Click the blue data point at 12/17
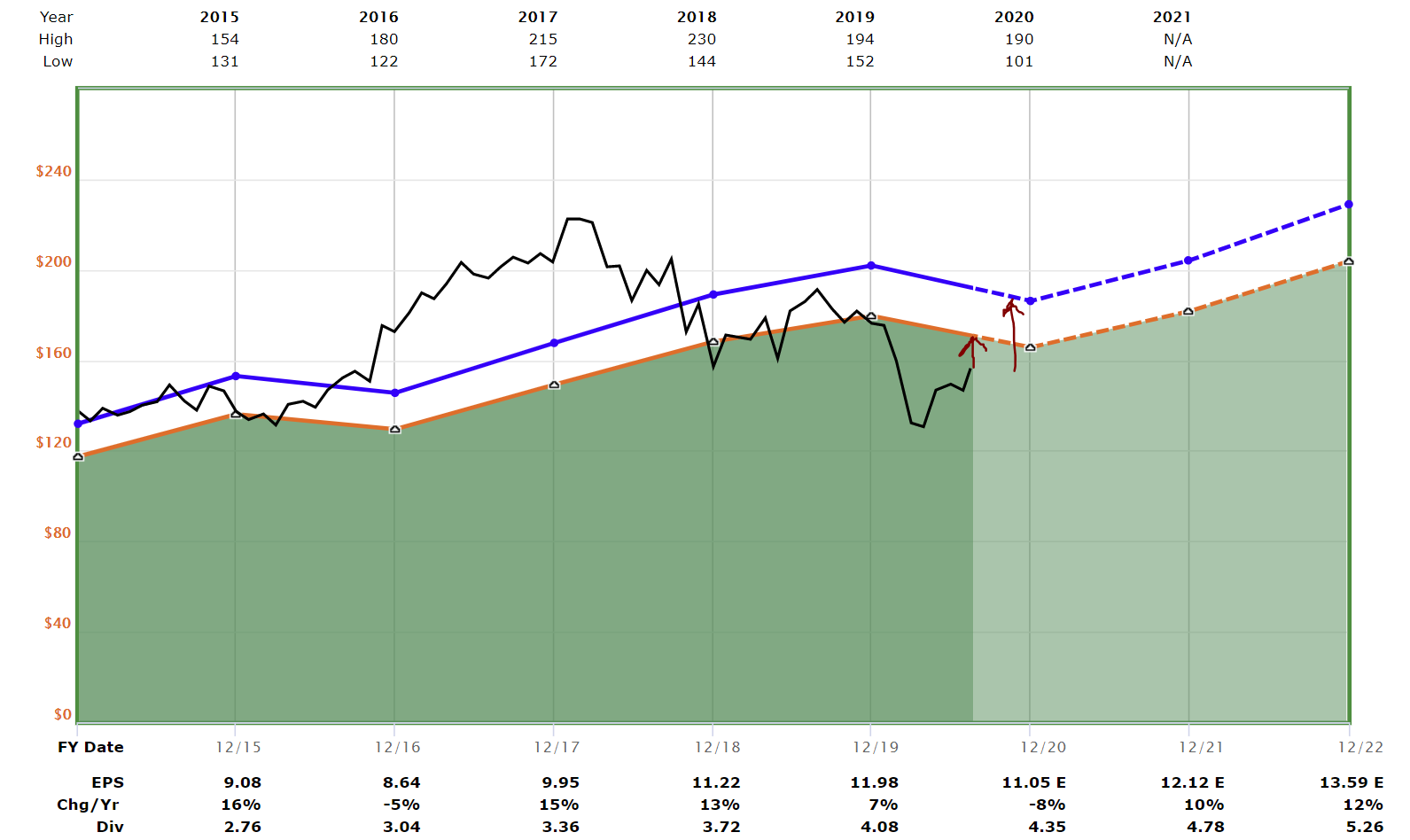1410x840 pixels. (554, 343)
